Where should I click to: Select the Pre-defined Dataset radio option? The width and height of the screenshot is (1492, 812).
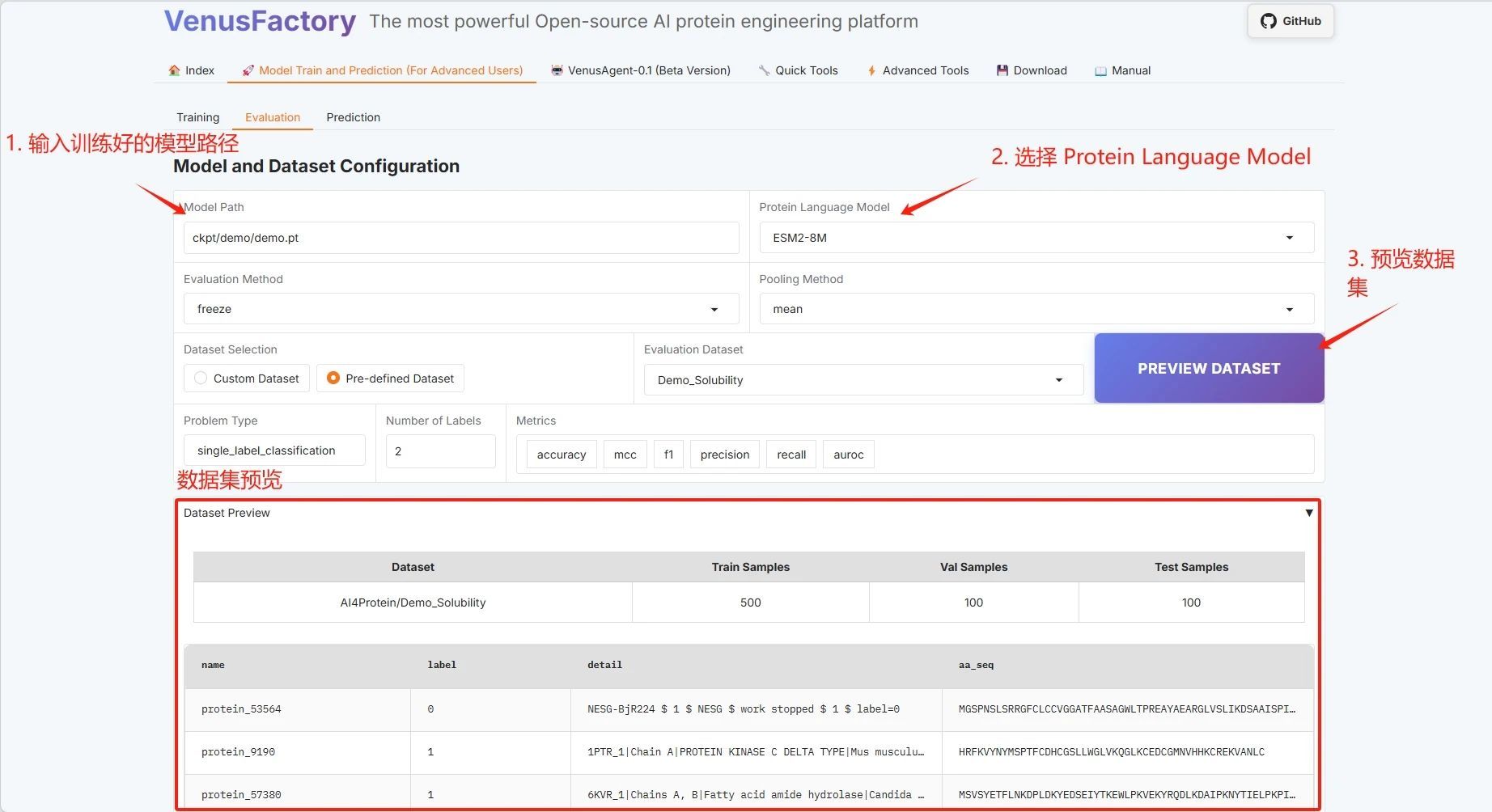333,379
